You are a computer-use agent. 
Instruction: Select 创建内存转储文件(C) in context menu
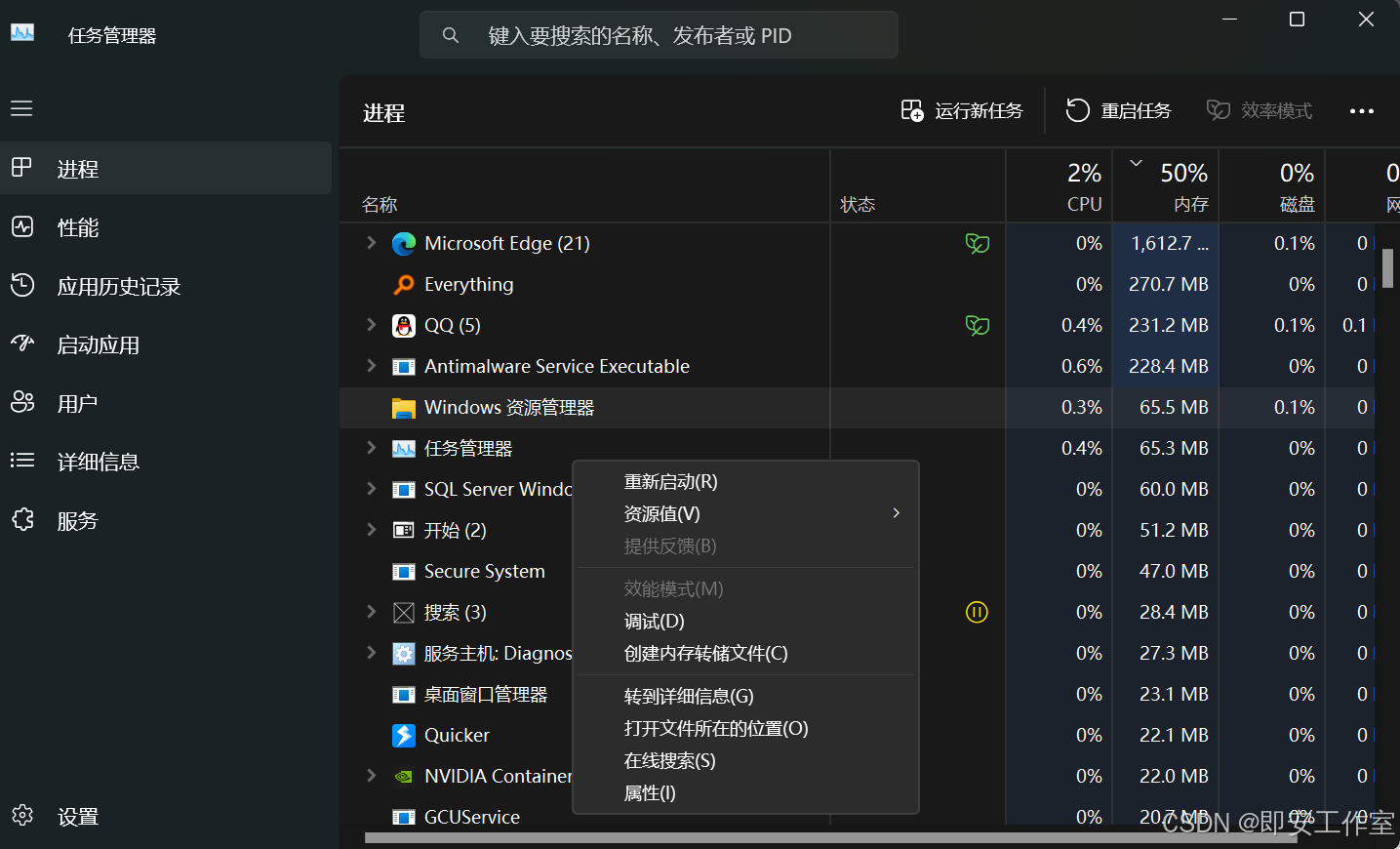point(746,654)
